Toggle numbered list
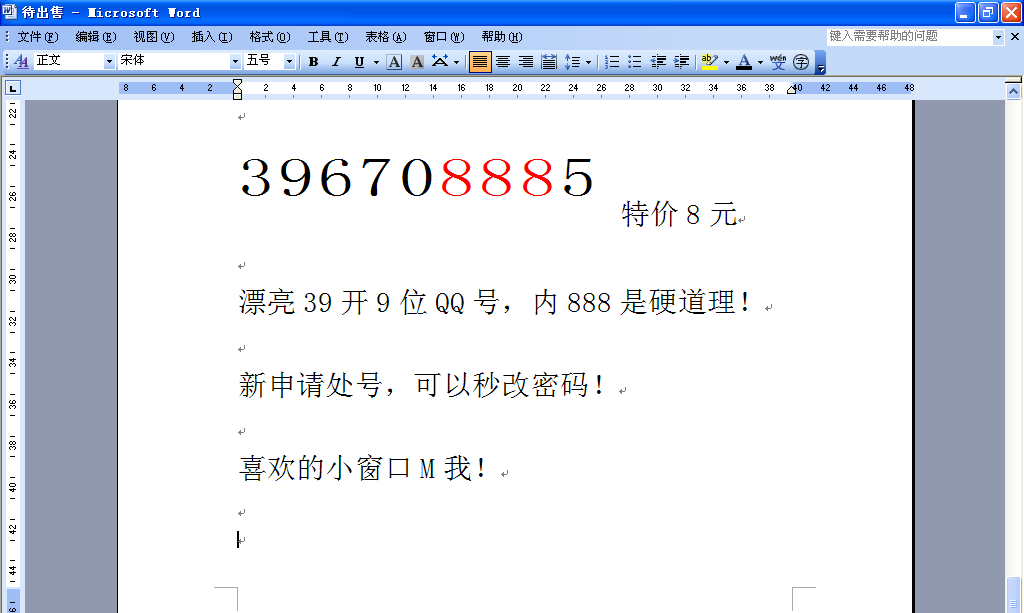 pyautogui.click(x=612, y=61)
